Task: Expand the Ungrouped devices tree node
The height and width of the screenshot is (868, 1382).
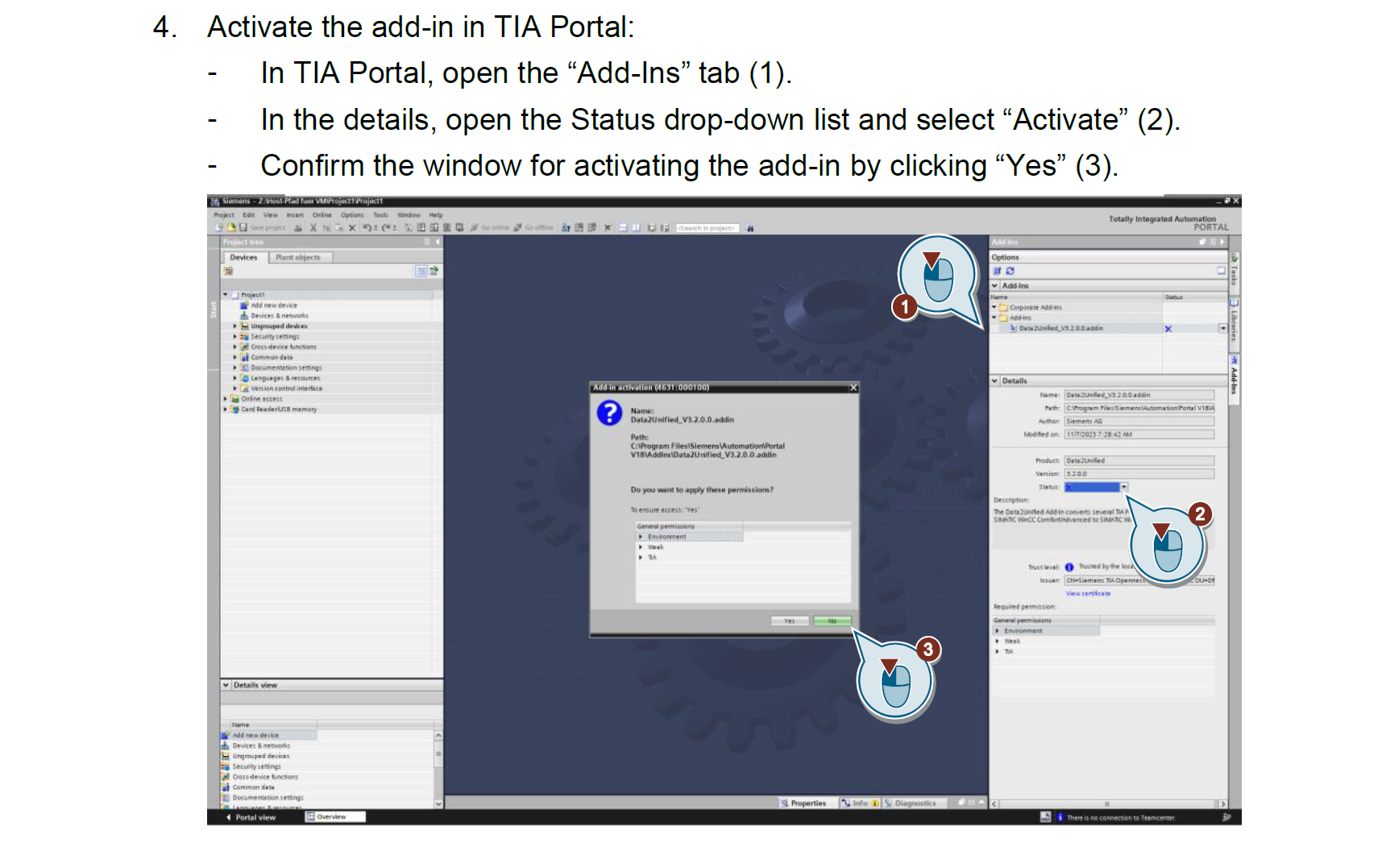Action: click(235, 326)
